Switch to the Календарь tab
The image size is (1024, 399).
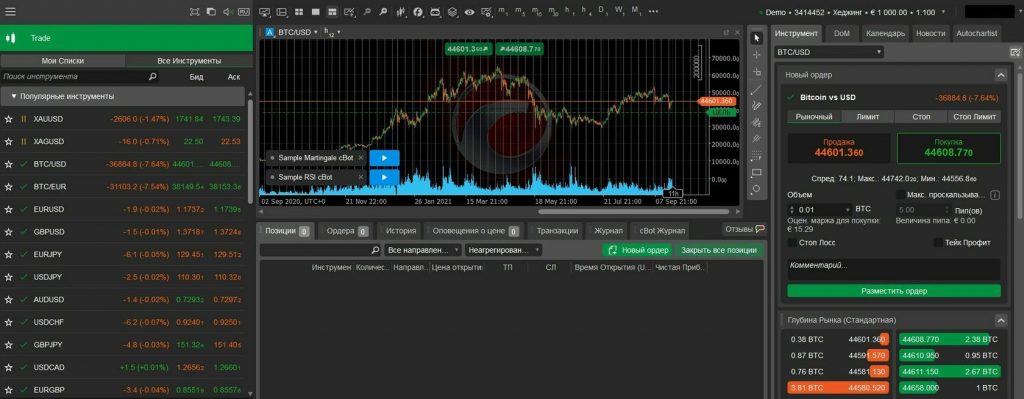[885, 33]
